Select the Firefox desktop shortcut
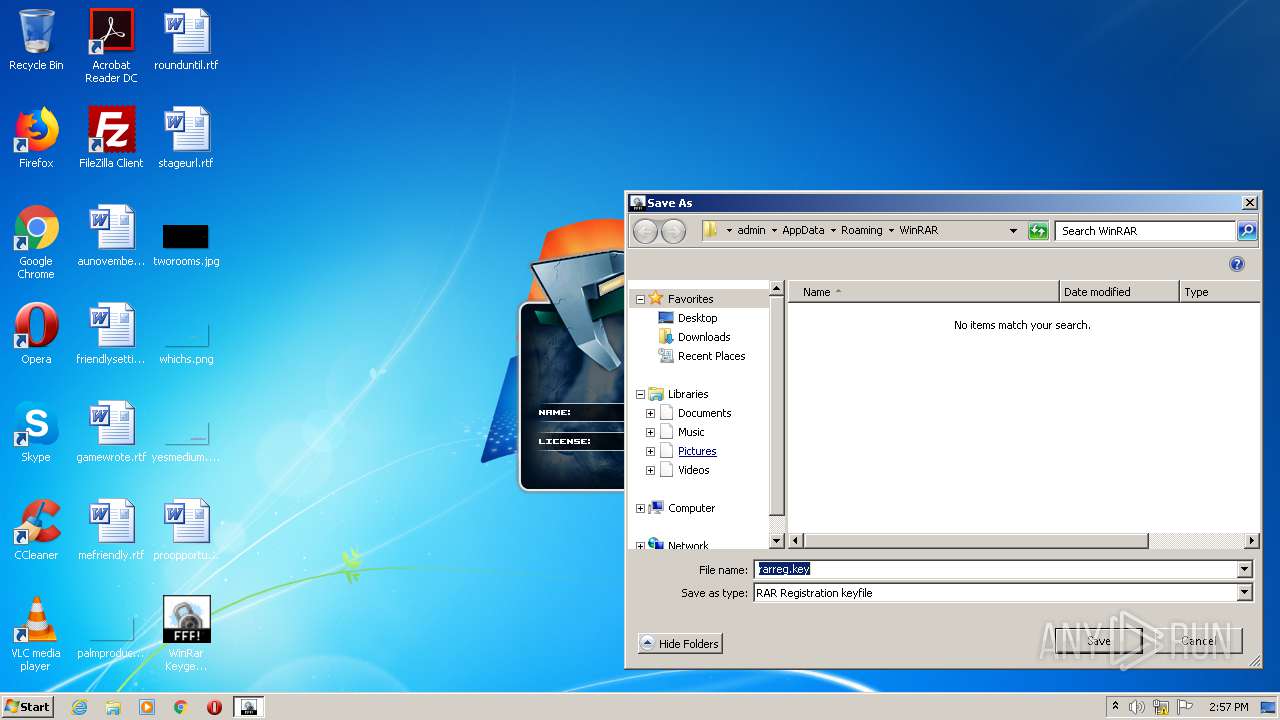1280x720 pixels. click(x=36, y=138)
